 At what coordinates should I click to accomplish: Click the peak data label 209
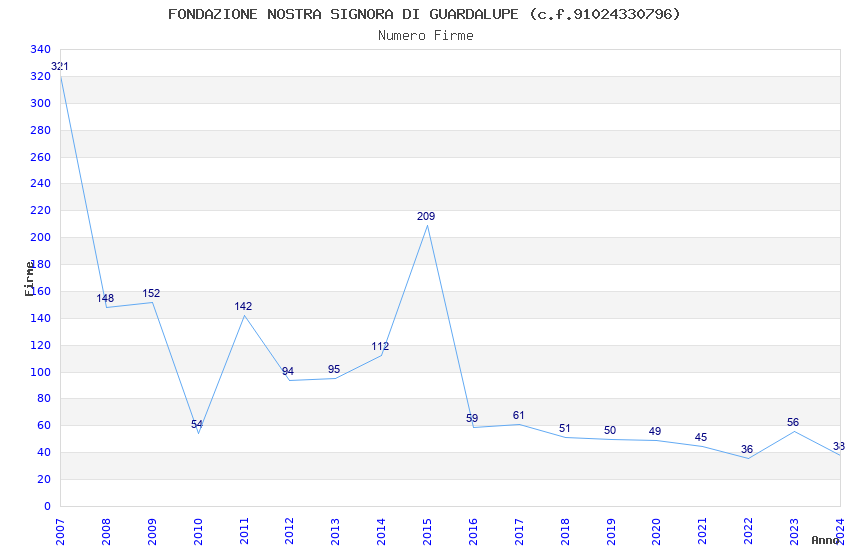[426, 217]
